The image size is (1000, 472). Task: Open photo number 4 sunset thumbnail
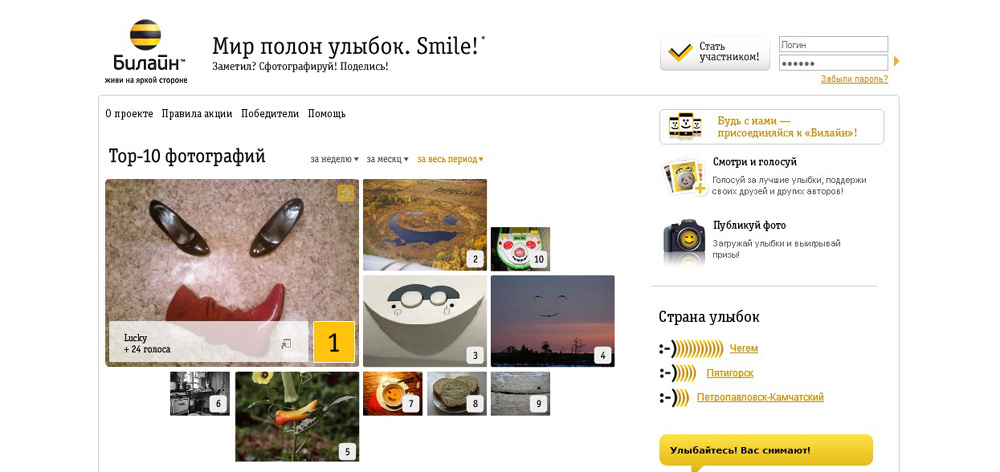pos(553,321)
